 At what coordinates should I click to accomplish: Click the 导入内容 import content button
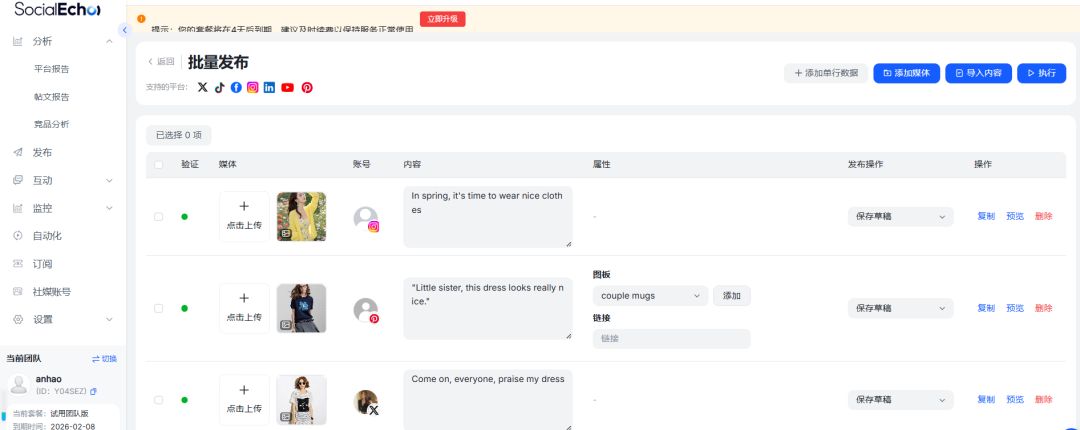click(x=978, y=73)
